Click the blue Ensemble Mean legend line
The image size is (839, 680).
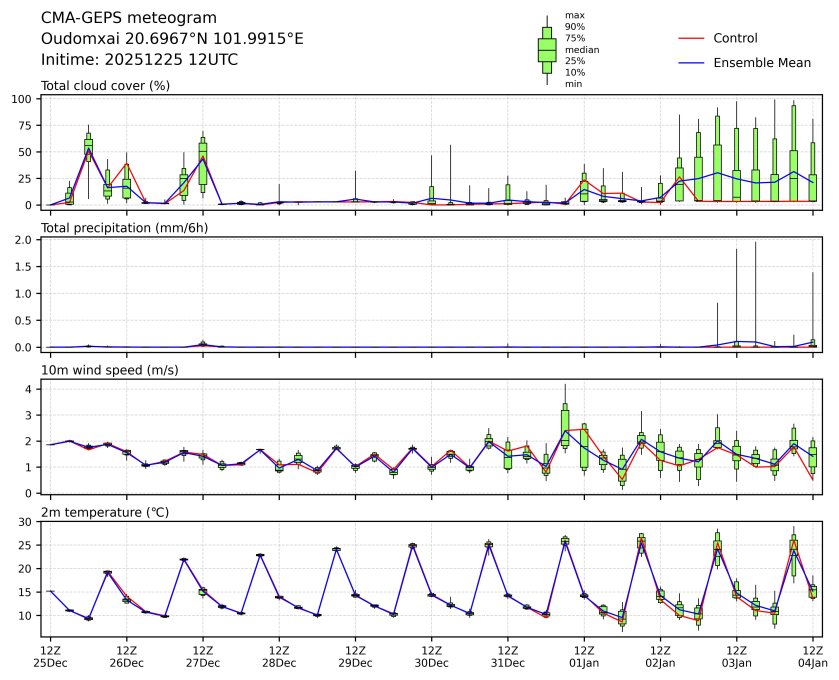pyautogui.click(x=694, y=63)
